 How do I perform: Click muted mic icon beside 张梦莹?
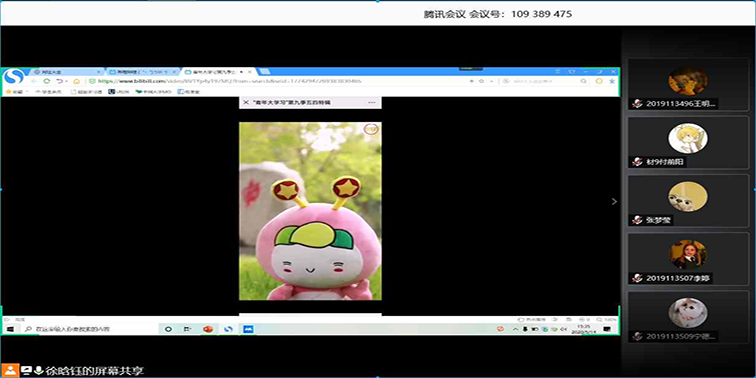(637, 220)
